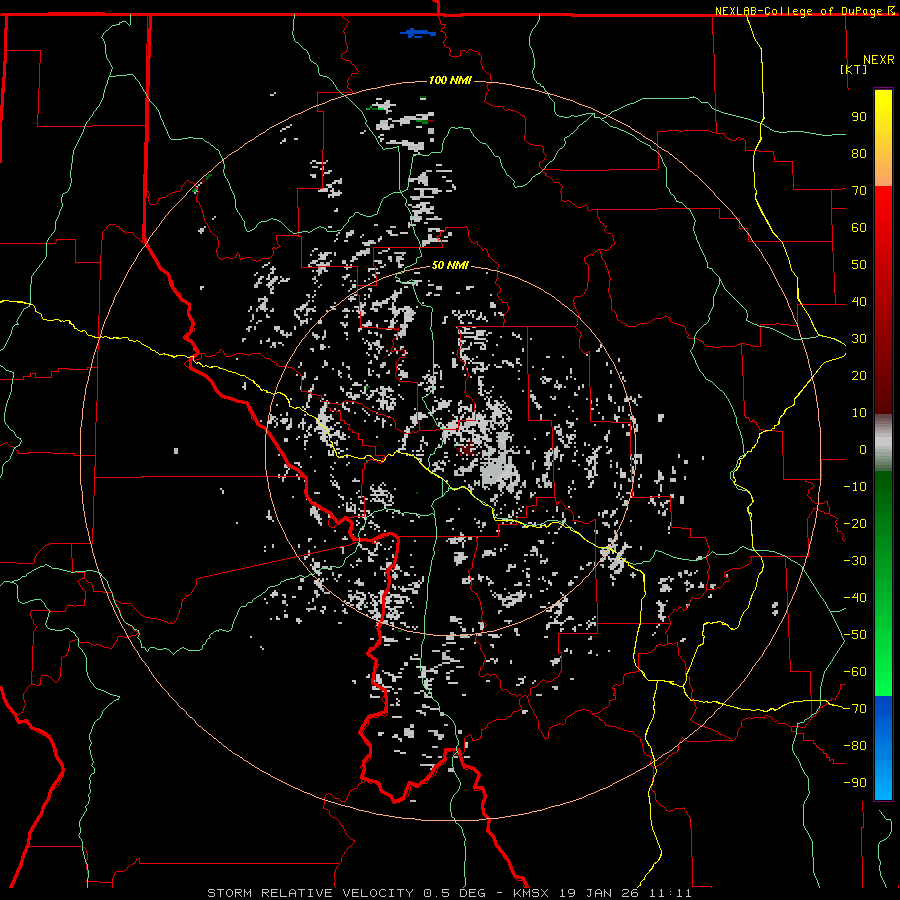
Task: Click the blue lake shape at the map top
Action: pyautogui.click(x=418, y=34)
